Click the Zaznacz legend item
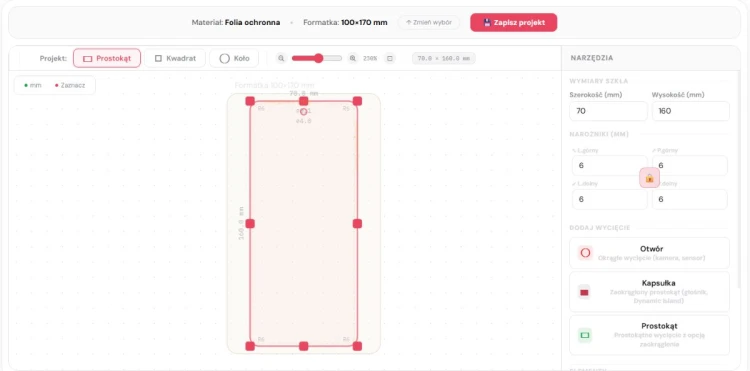 tap(70, 85)
